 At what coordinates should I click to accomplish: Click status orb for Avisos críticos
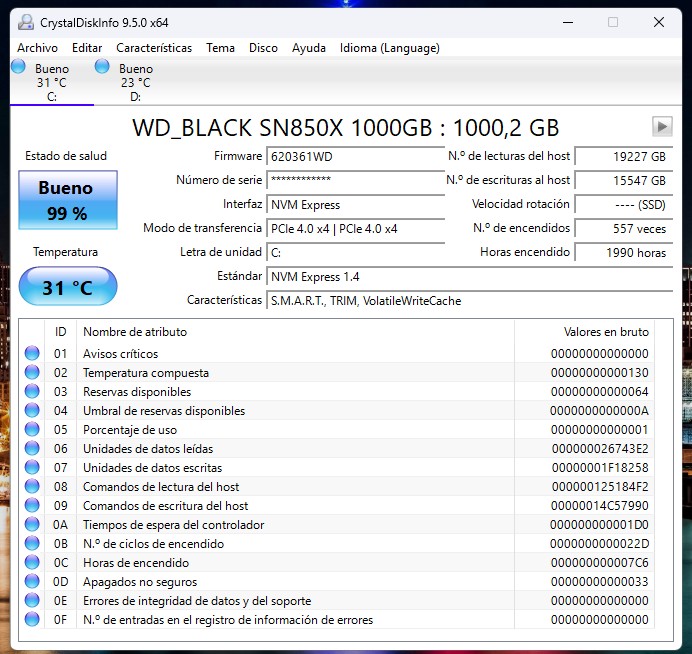coord(32,353)
